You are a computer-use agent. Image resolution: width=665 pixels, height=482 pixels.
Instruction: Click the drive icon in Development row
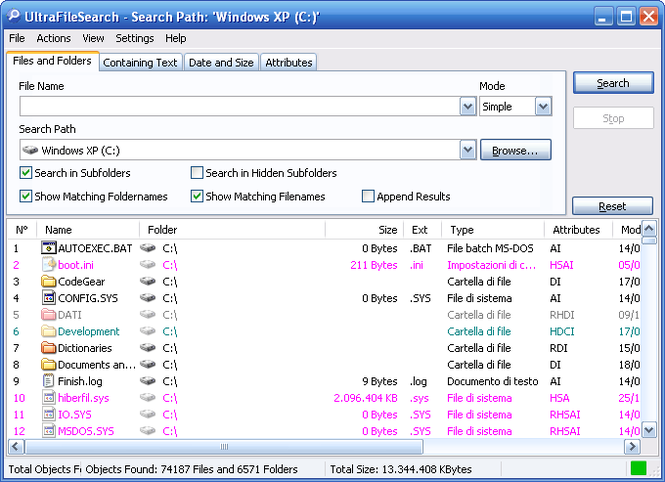pyautogui.click(x=148, y=331)
